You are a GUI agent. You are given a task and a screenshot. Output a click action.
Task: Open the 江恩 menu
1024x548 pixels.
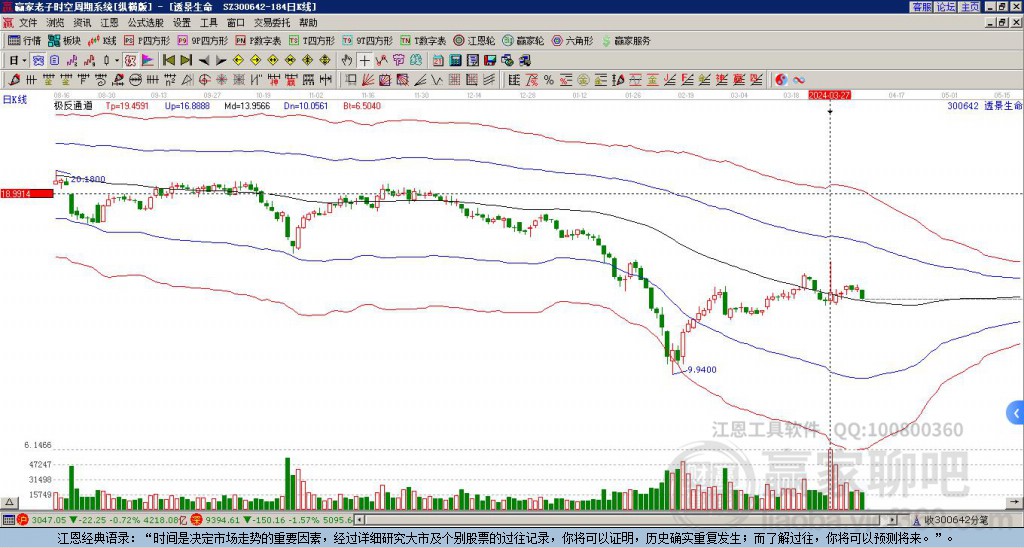pyautogui.click(x=110, y=23)
